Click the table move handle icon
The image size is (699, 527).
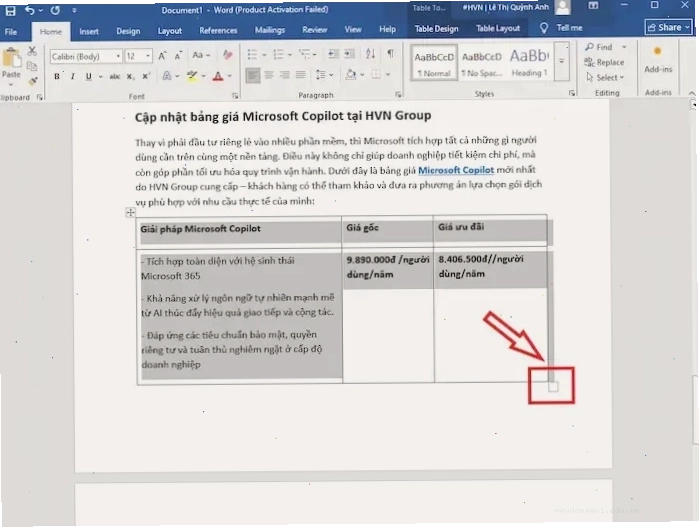[130, 213]
